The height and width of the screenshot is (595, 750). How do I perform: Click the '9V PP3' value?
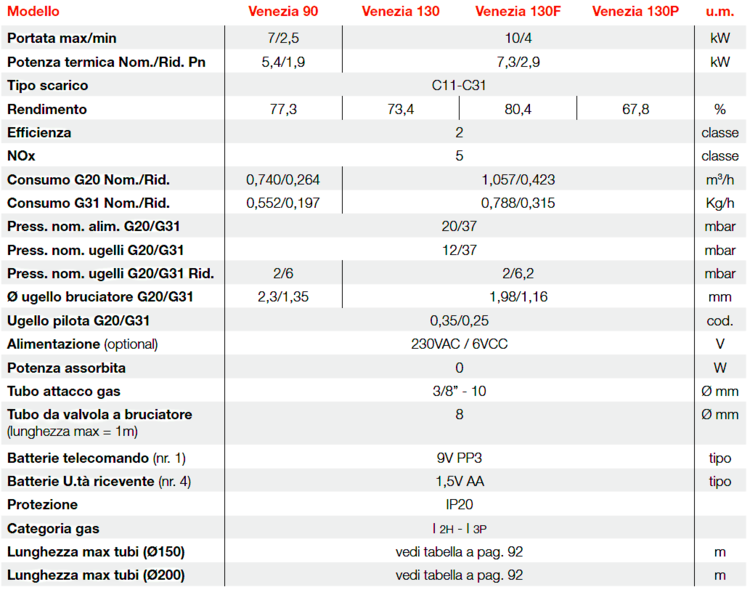tap(459, 459)
